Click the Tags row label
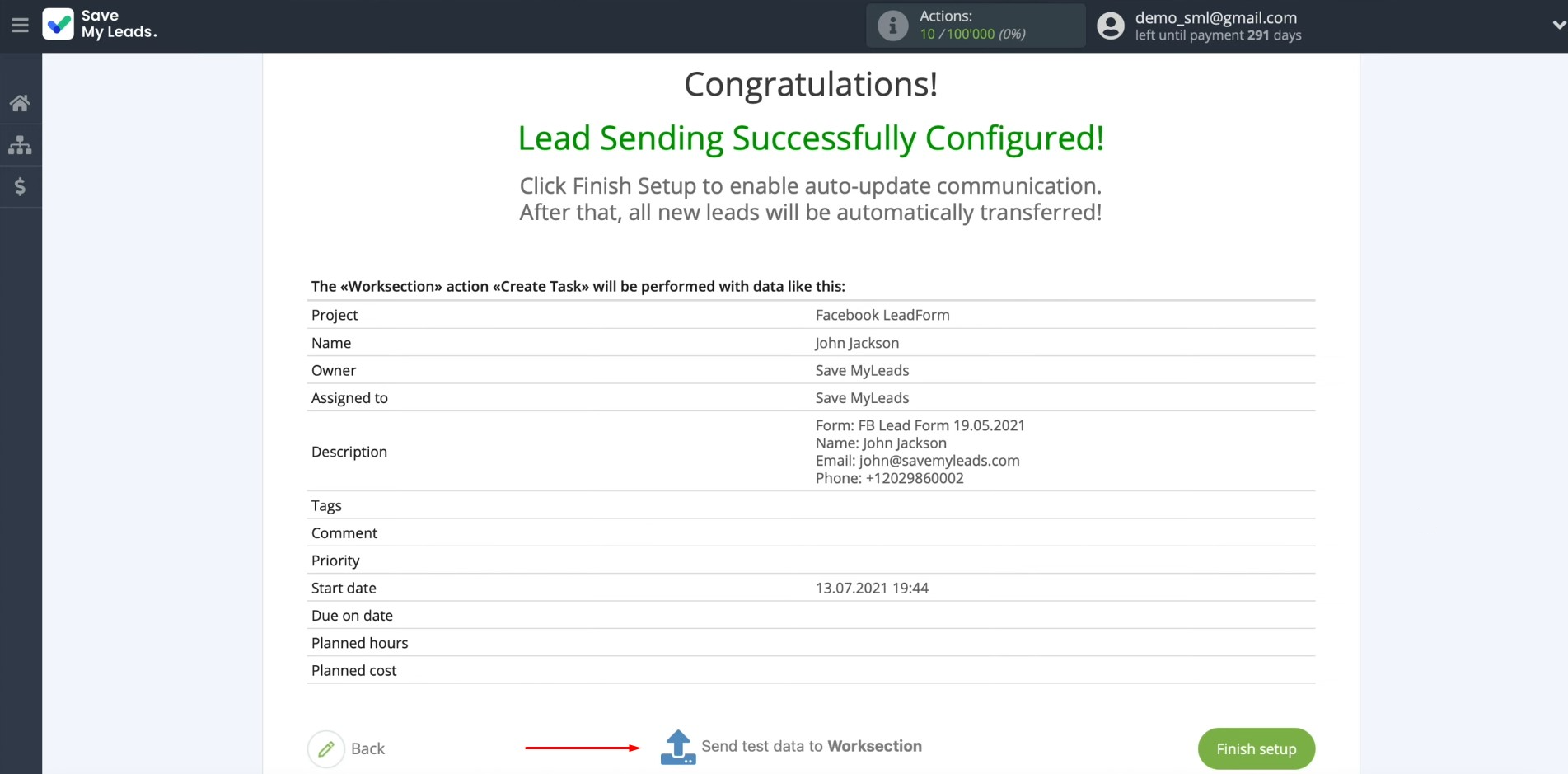Viewport: 1568px width, 774px height. [326, 505]
